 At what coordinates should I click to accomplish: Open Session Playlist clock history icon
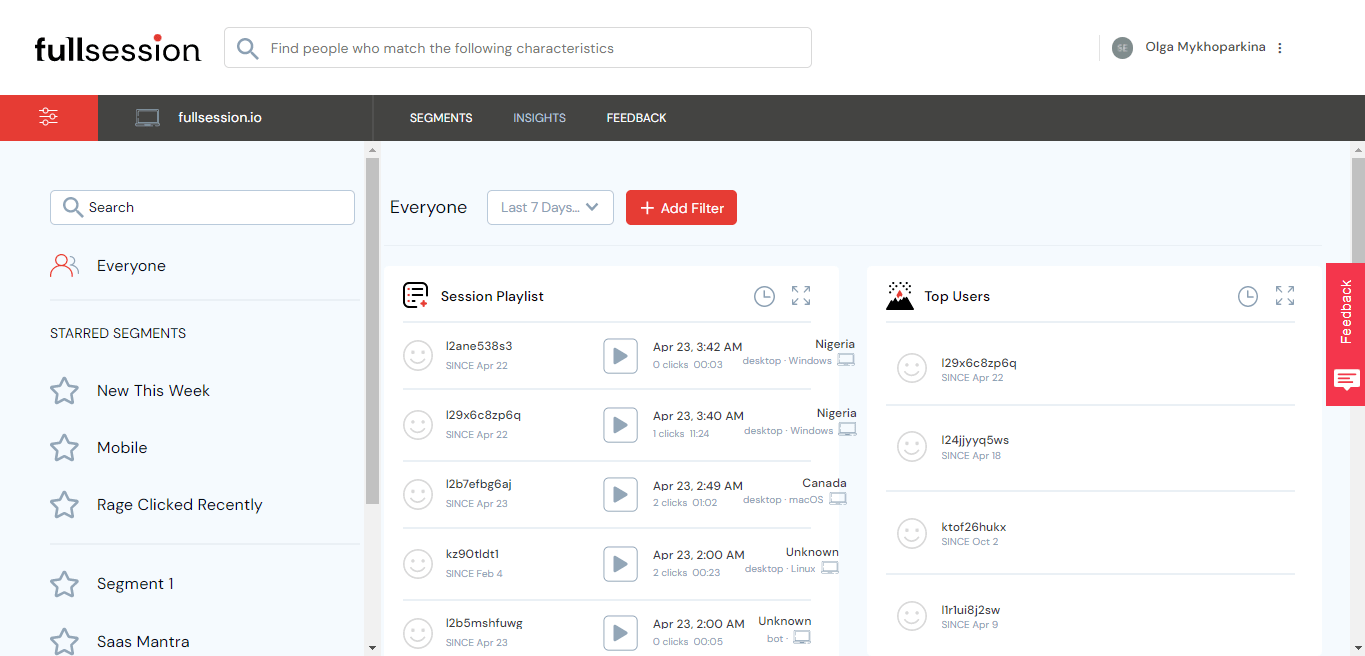764,296
